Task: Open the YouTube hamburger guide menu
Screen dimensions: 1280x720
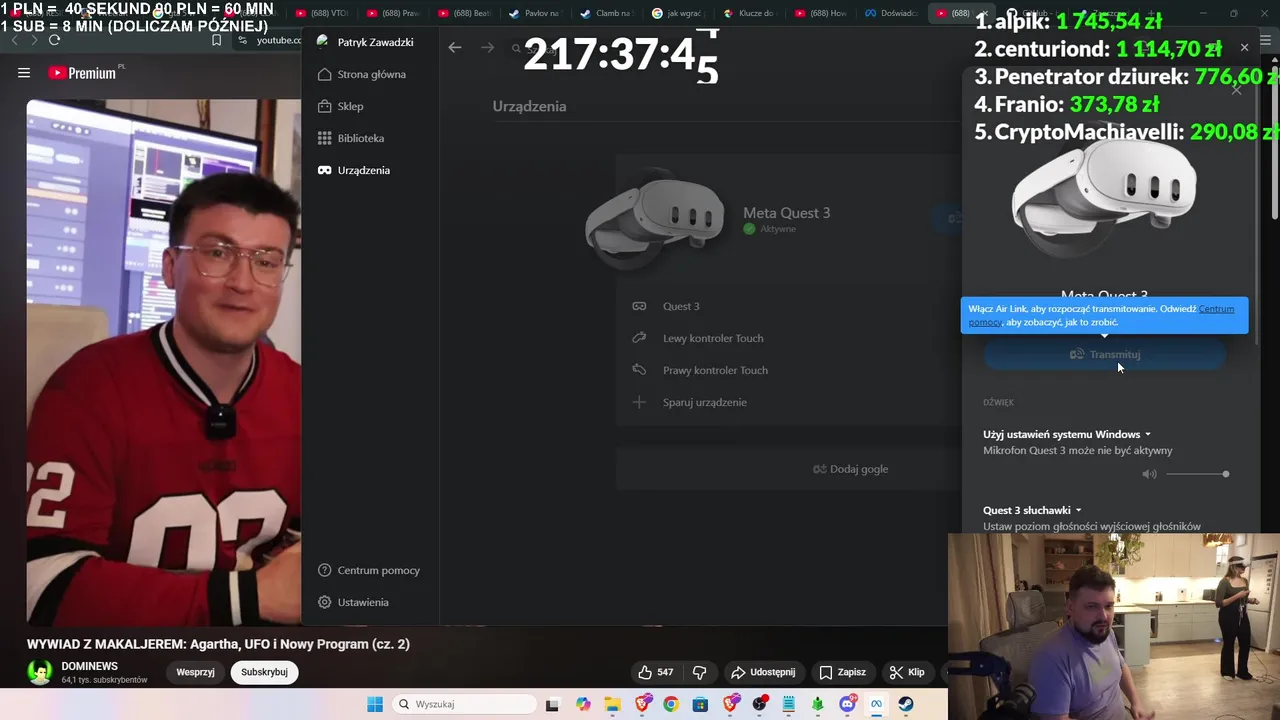Action: [24, 73]
